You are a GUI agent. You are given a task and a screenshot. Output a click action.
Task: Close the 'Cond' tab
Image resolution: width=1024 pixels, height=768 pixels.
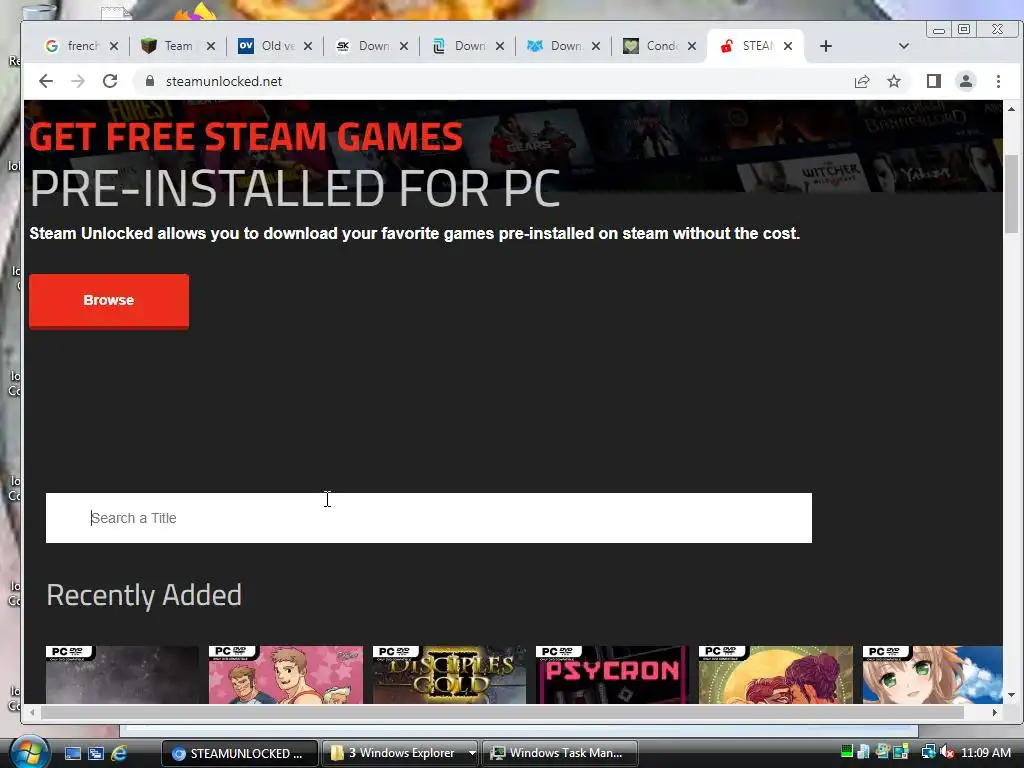click(x=692, y=46)
